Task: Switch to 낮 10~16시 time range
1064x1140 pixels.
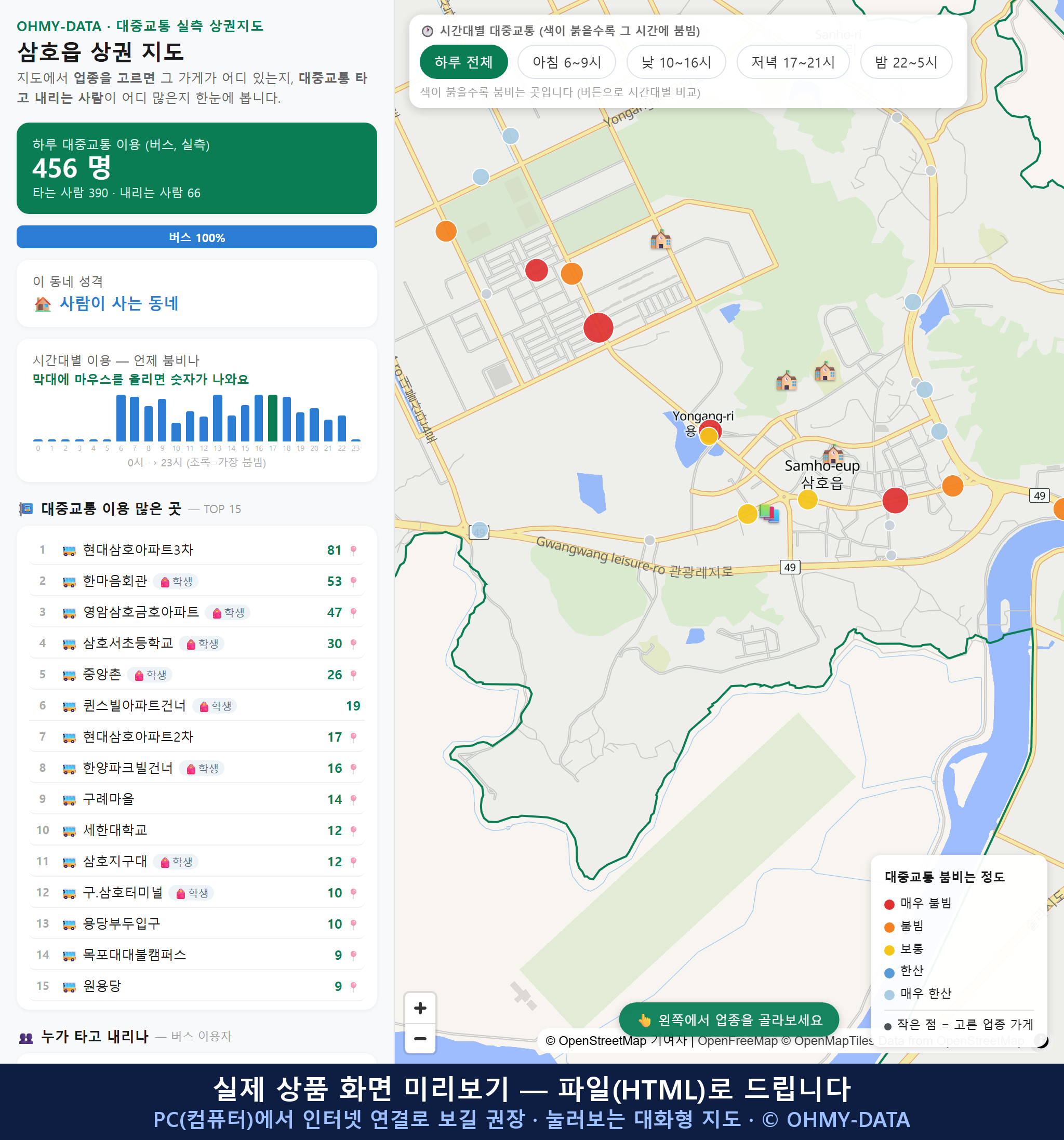Action: 676,62
